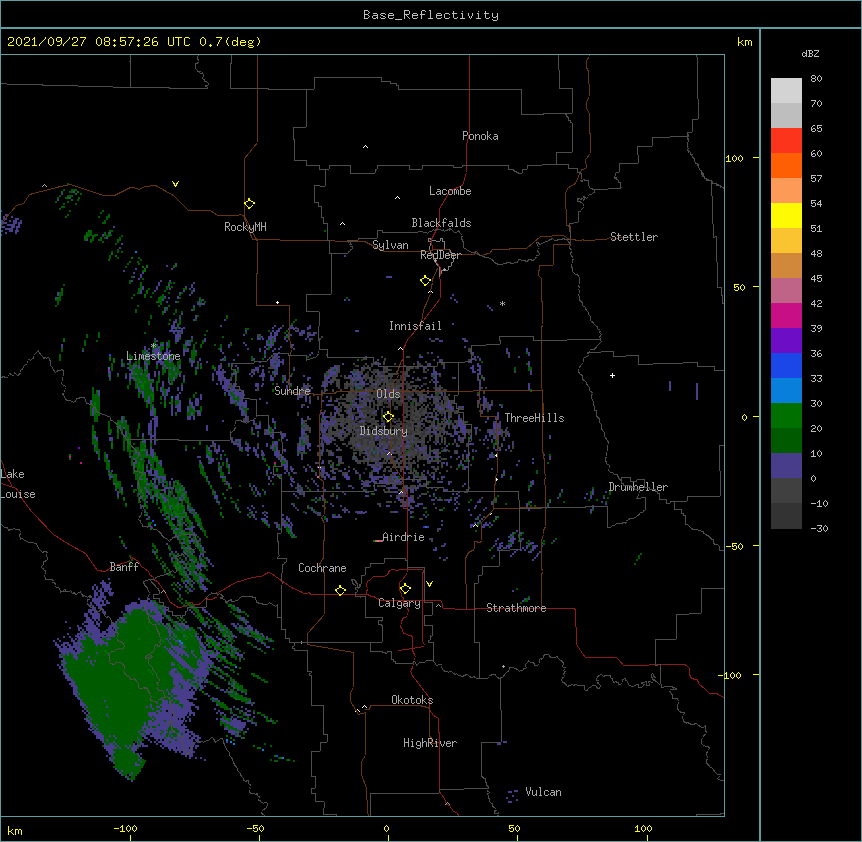
Task: Select the Blackfalds label
Action: [x=441, y=223]
